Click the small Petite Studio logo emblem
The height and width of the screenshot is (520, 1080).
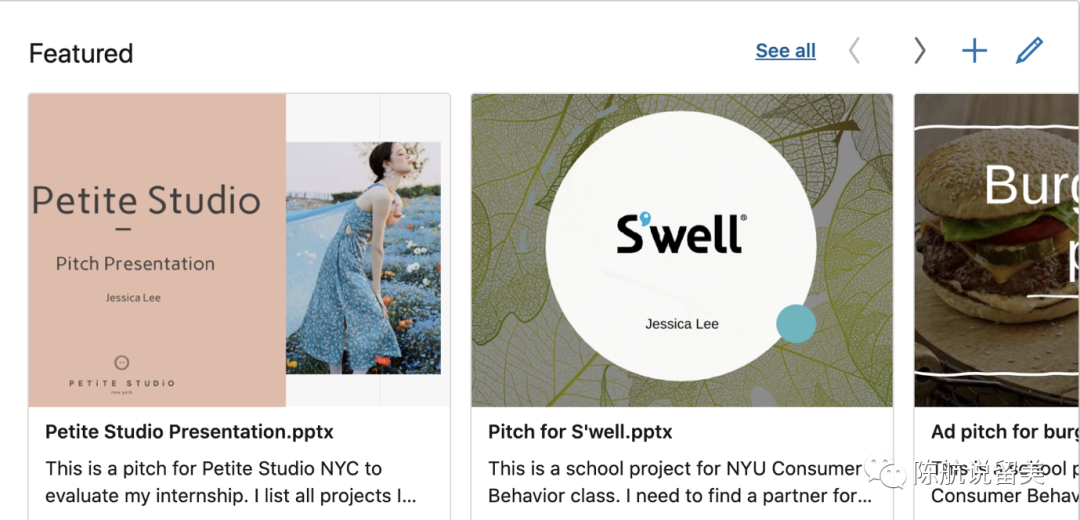[x=122, y=363]
